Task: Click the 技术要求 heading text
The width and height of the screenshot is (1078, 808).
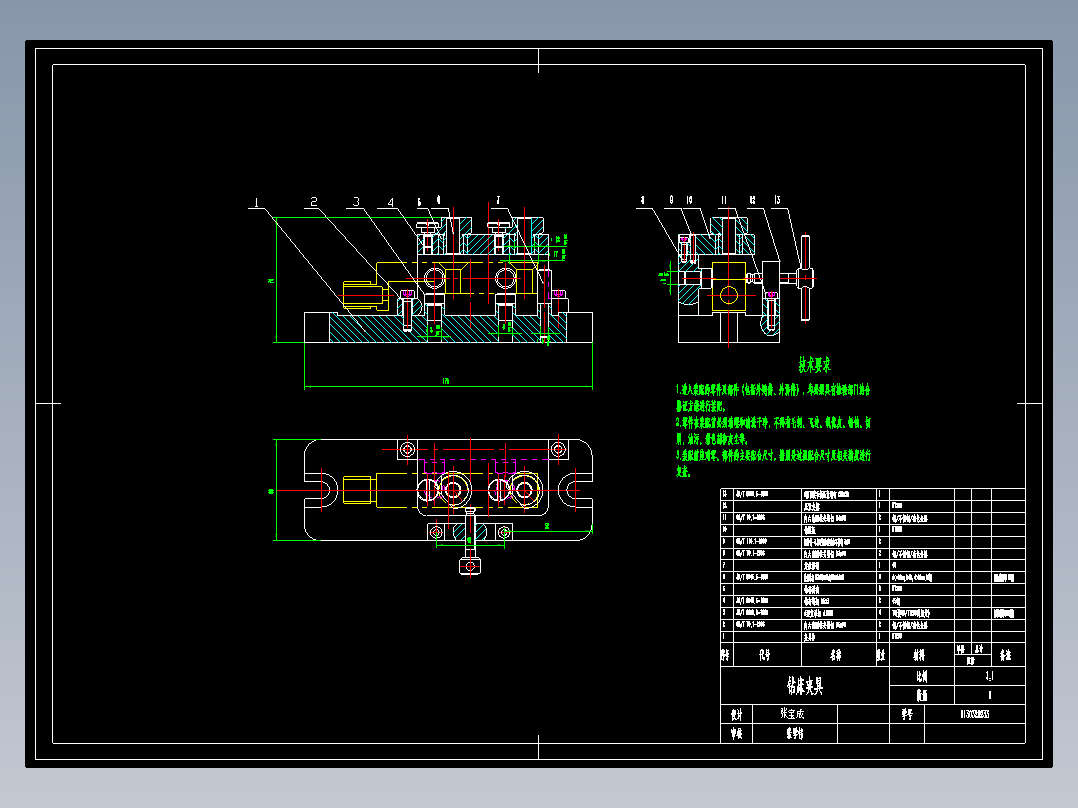Action: click(x=814, y=364)
